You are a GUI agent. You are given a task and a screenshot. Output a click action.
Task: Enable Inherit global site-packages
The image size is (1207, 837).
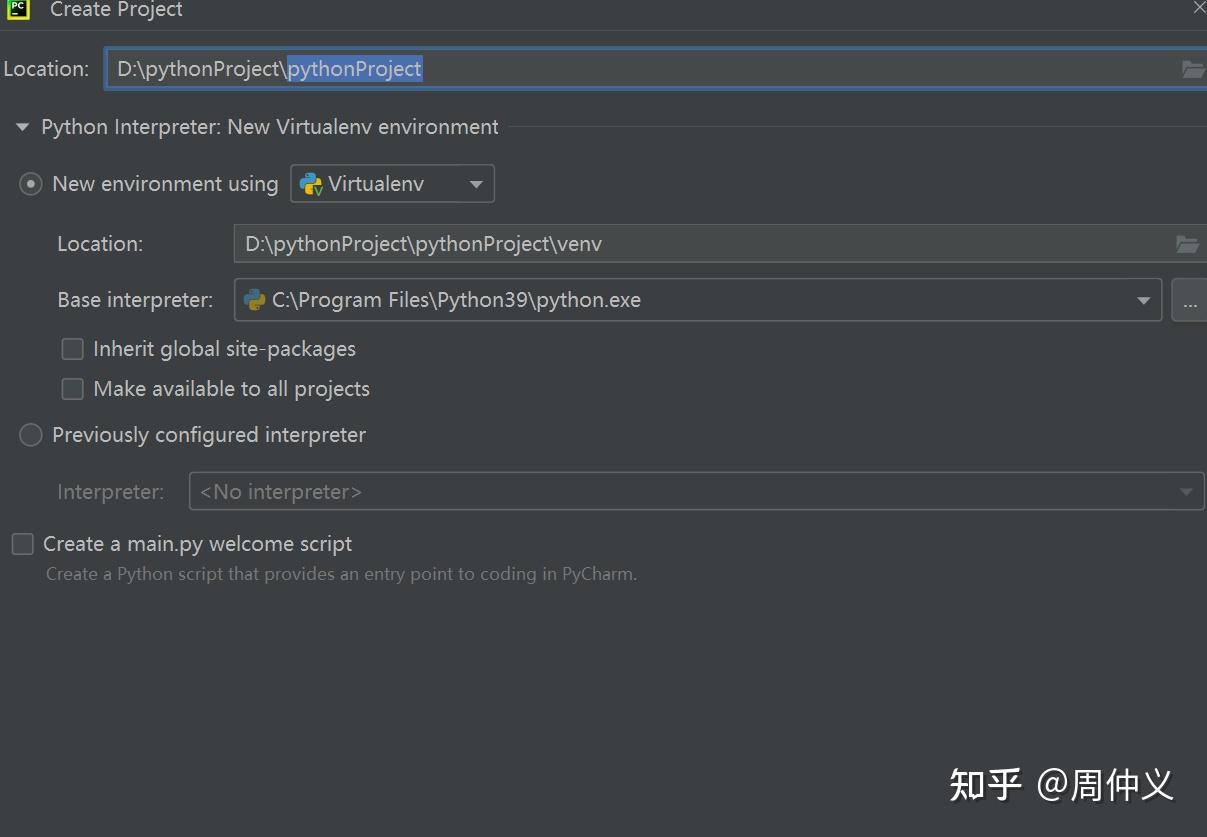[x=72, y=349]
